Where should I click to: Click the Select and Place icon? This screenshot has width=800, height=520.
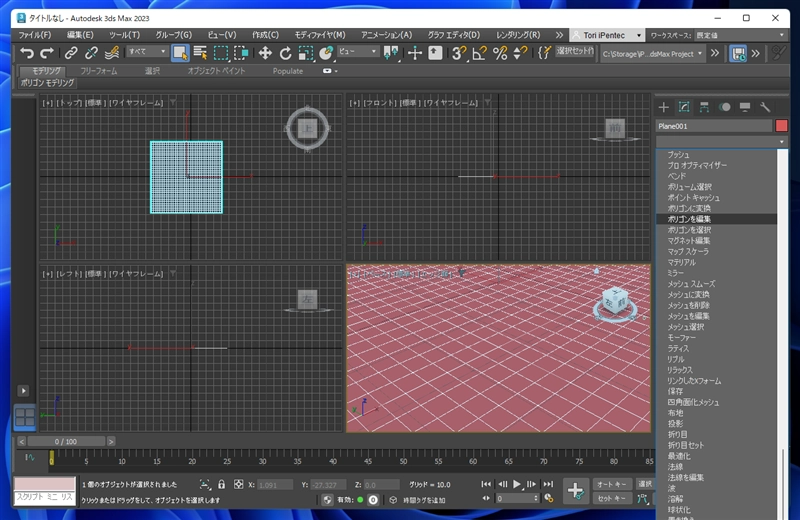pyautogui.click(x=326, y=53)
